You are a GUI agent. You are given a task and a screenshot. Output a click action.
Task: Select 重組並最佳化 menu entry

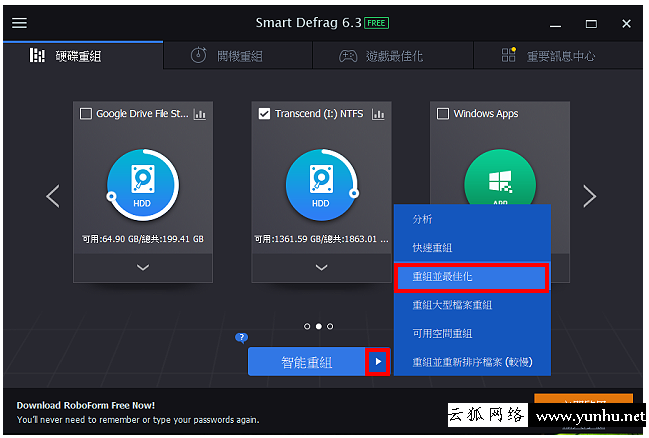point(471,277)
